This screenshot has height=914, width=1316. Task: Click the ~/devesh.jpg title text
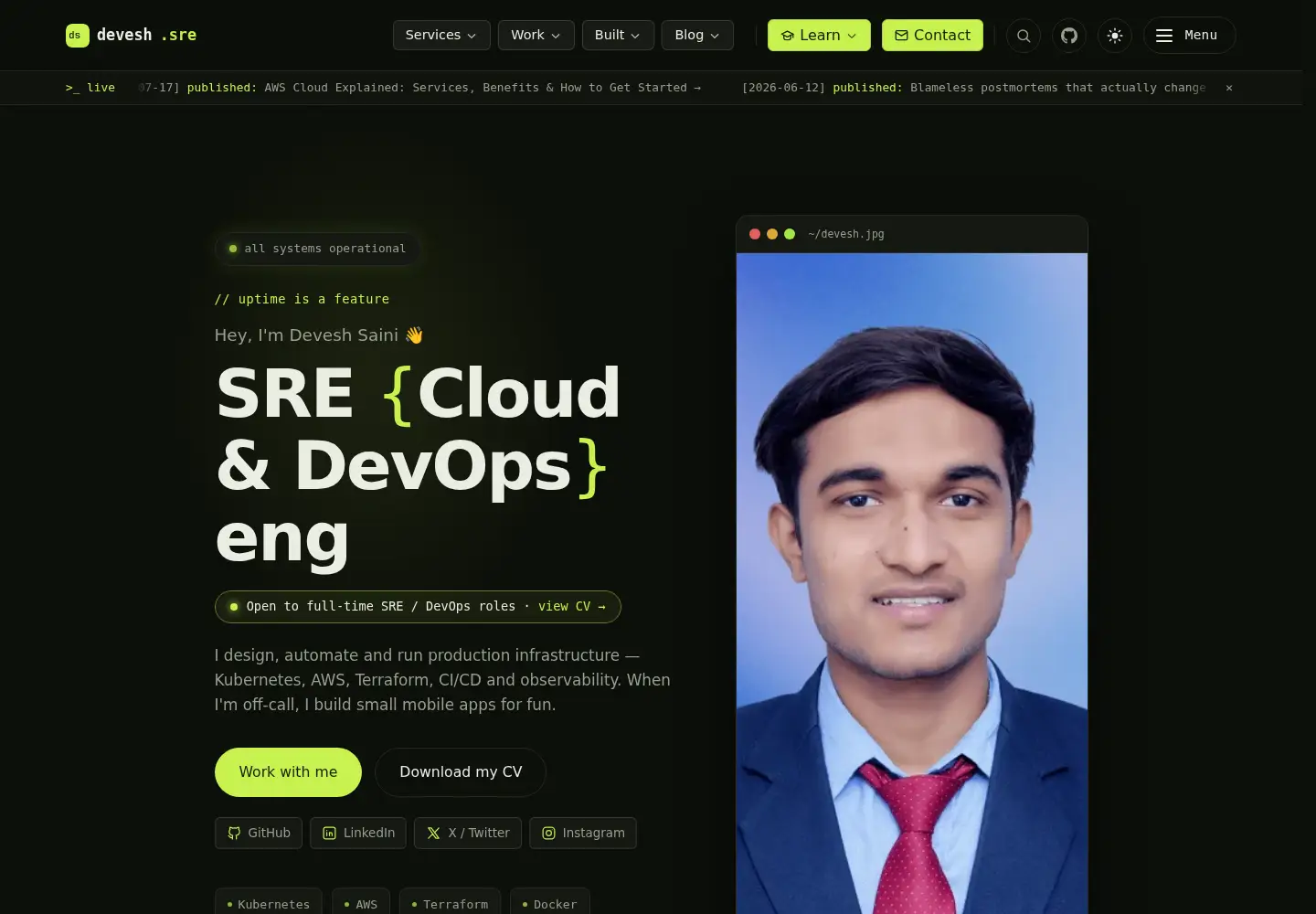point(846,234)
